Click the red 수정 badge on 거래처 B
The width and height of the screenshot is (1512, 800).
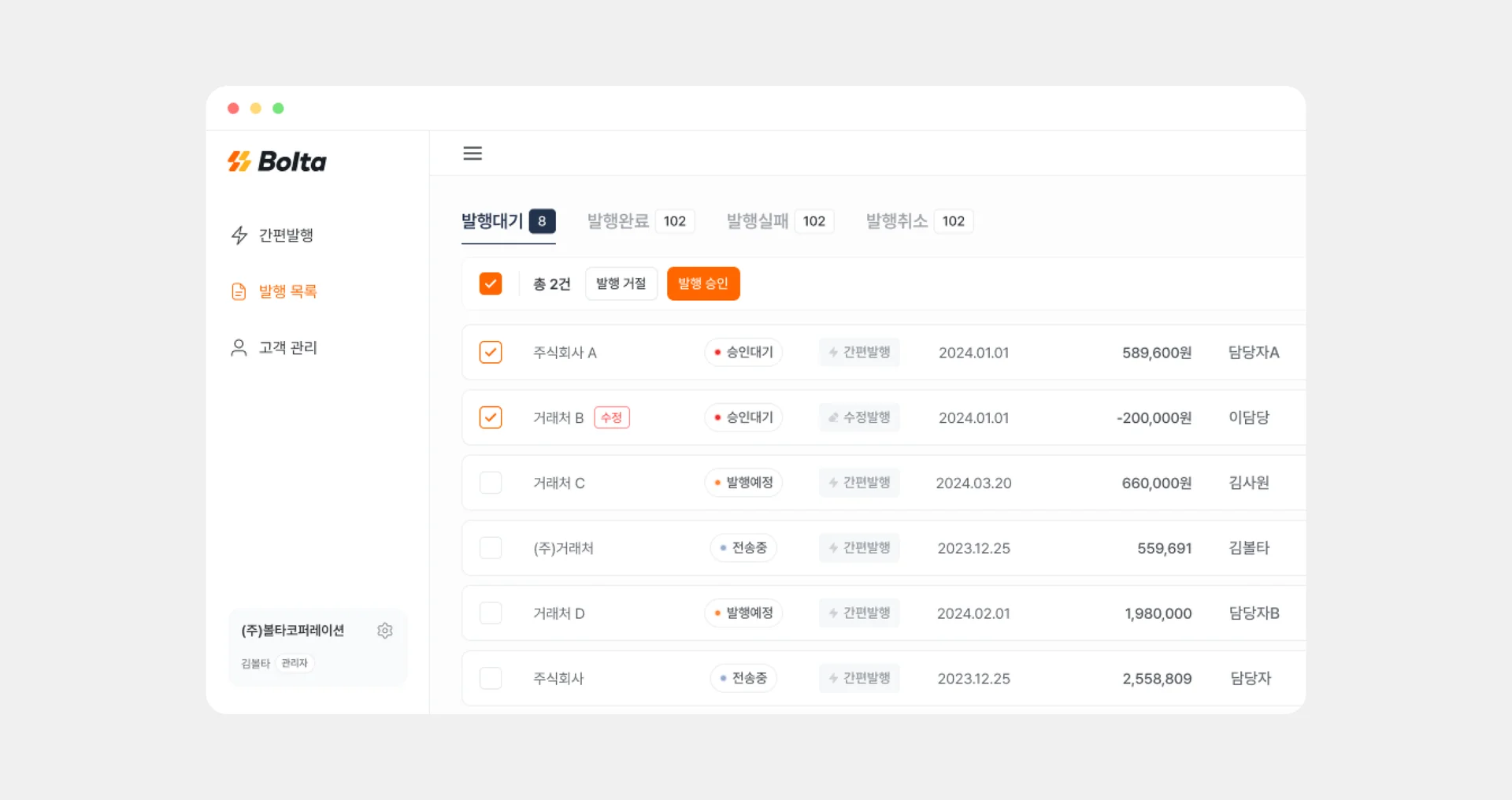[612, 417]
